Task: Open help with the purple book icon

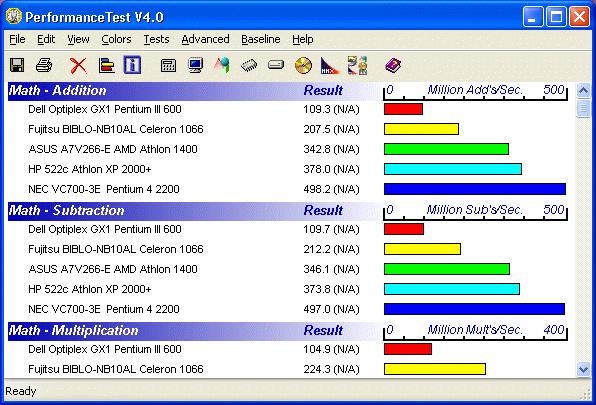Action: tap(393, 65)
